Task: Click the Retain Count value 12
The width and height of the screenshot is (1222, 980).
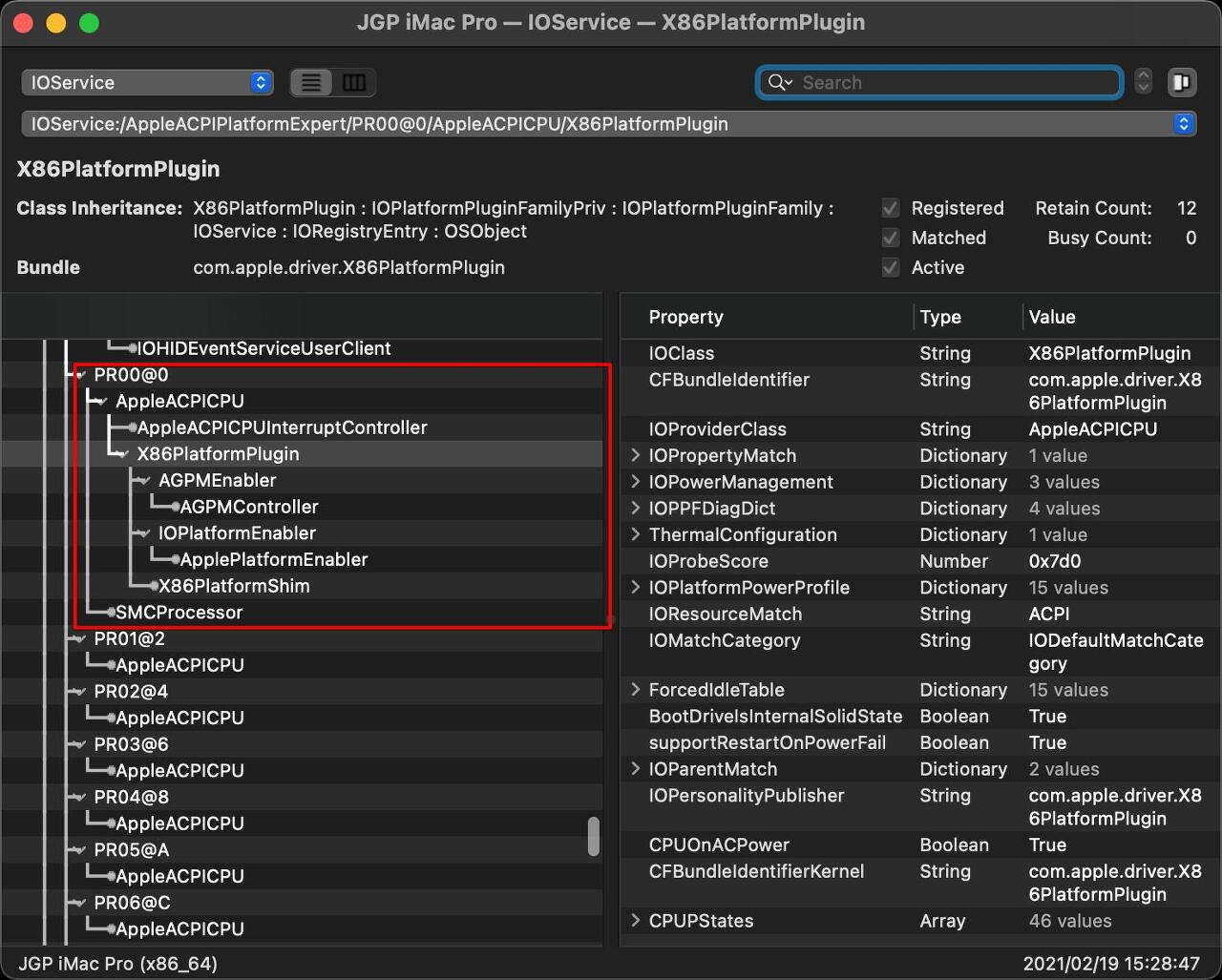Action: point(1187,208)
